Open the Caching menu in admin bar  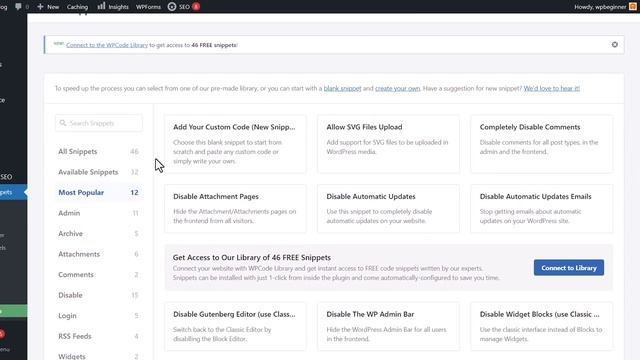77,7
